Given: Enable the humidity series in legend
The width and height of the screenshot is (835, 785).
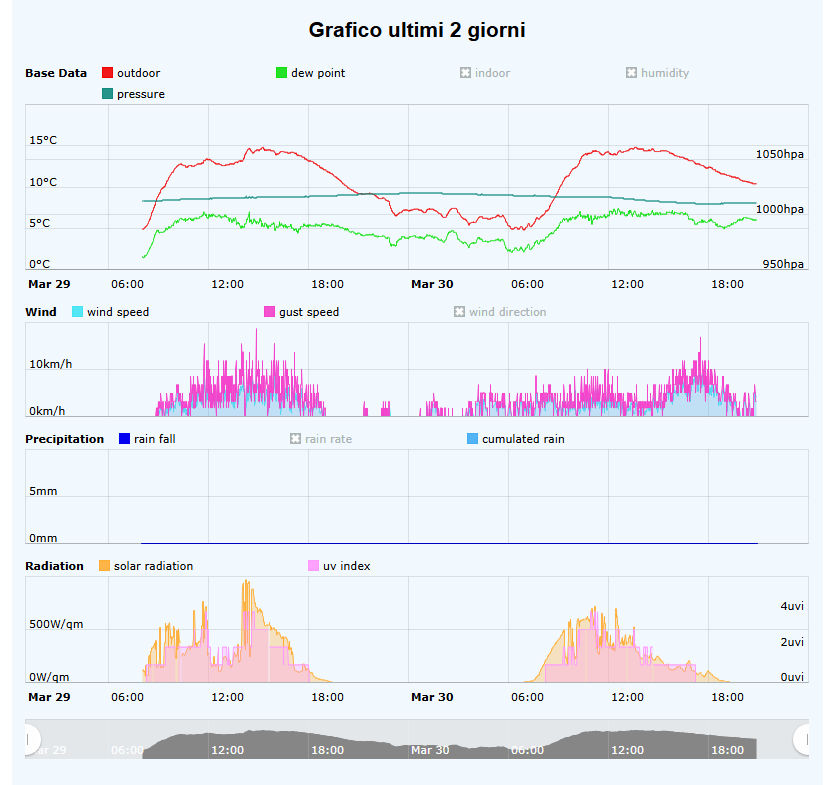Looking at the screenshot, I should click(x=631, y=73).
